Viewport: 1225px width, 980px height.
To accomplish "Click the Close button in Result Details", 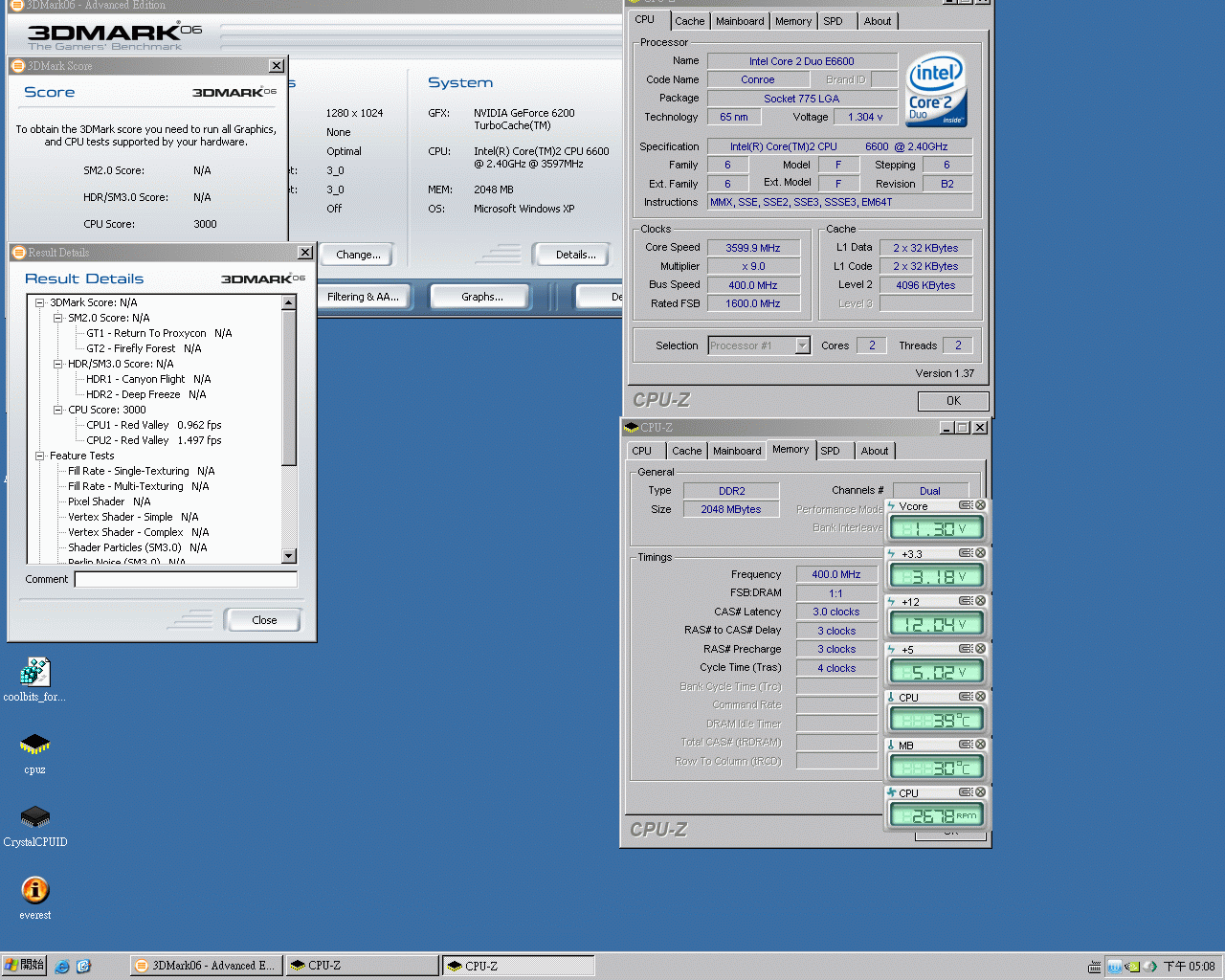I will (264, 620).
